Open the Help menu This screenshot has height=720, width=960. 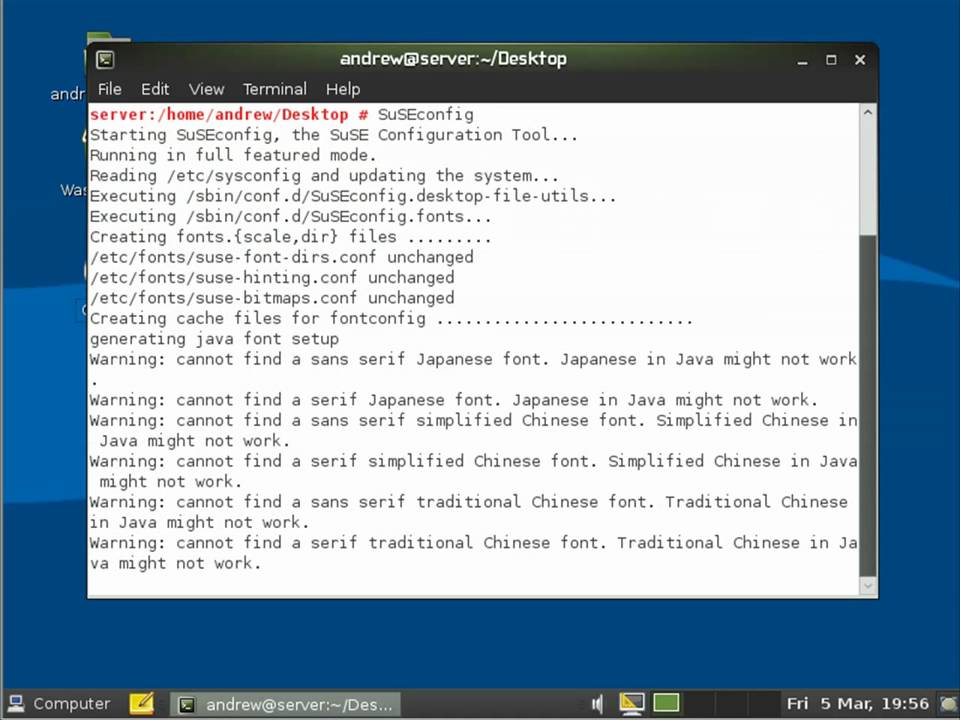[x=343, y=89]
